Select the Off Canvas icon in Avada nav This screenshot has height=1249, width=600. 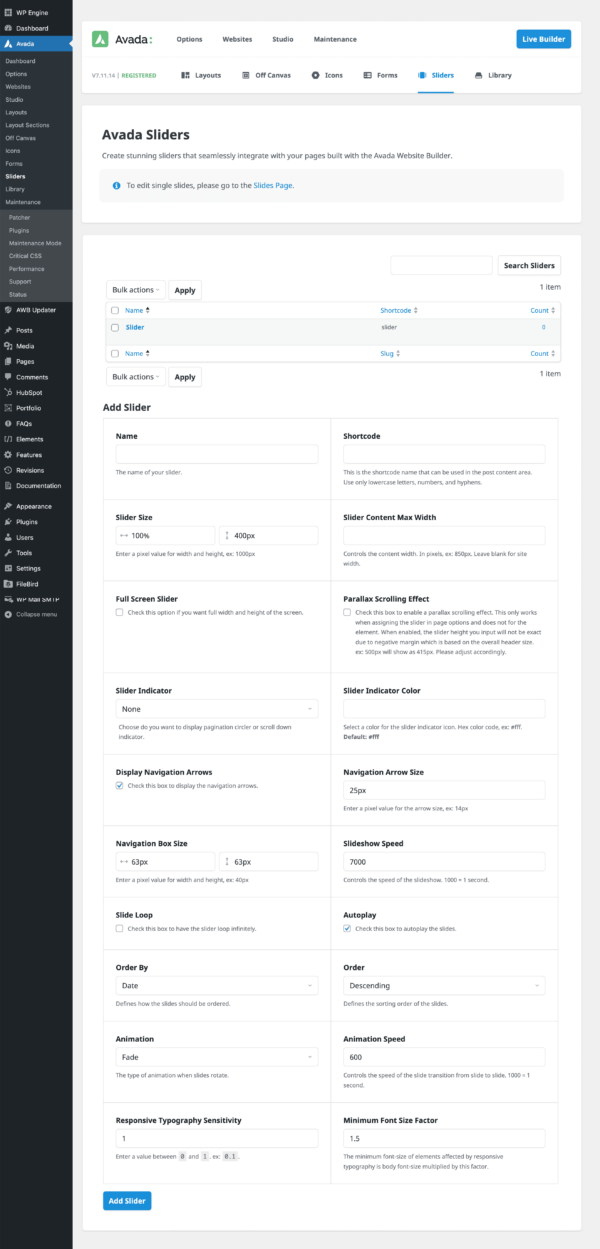[x=244, y=75]
